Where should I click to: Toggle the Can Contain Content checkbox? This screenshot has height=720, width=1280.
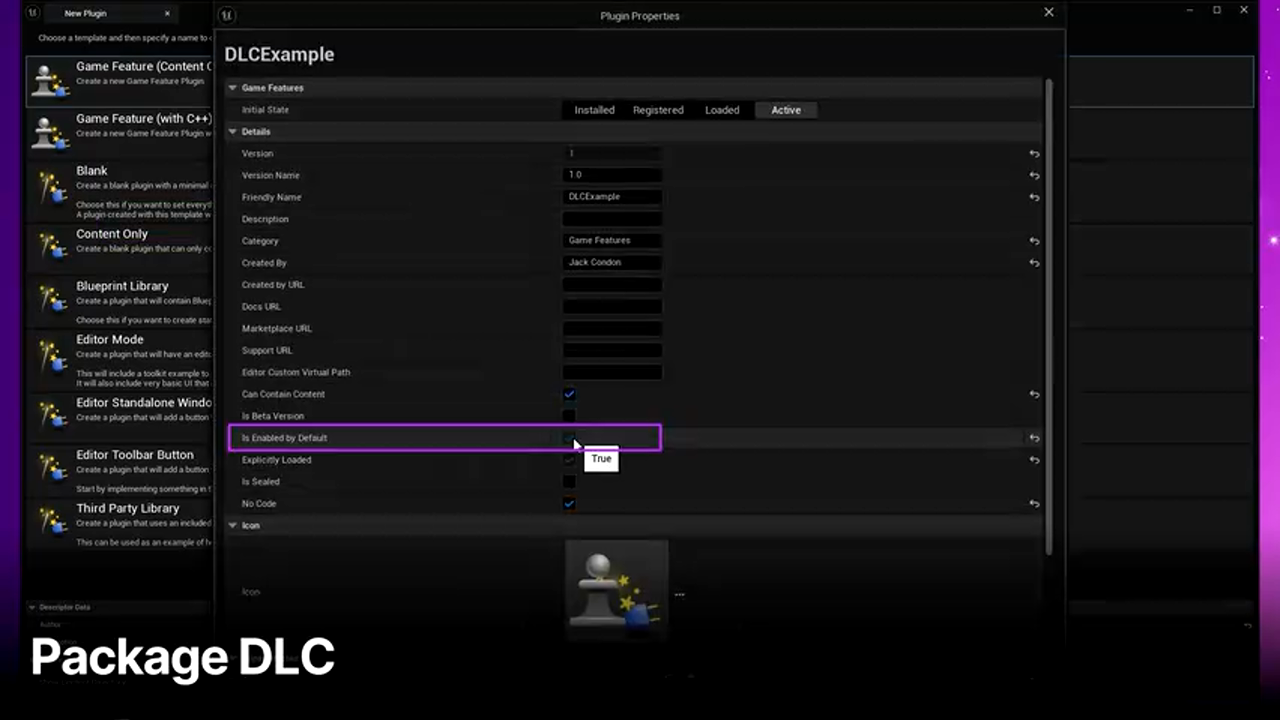pyautogui.click(x=569, y=394)
